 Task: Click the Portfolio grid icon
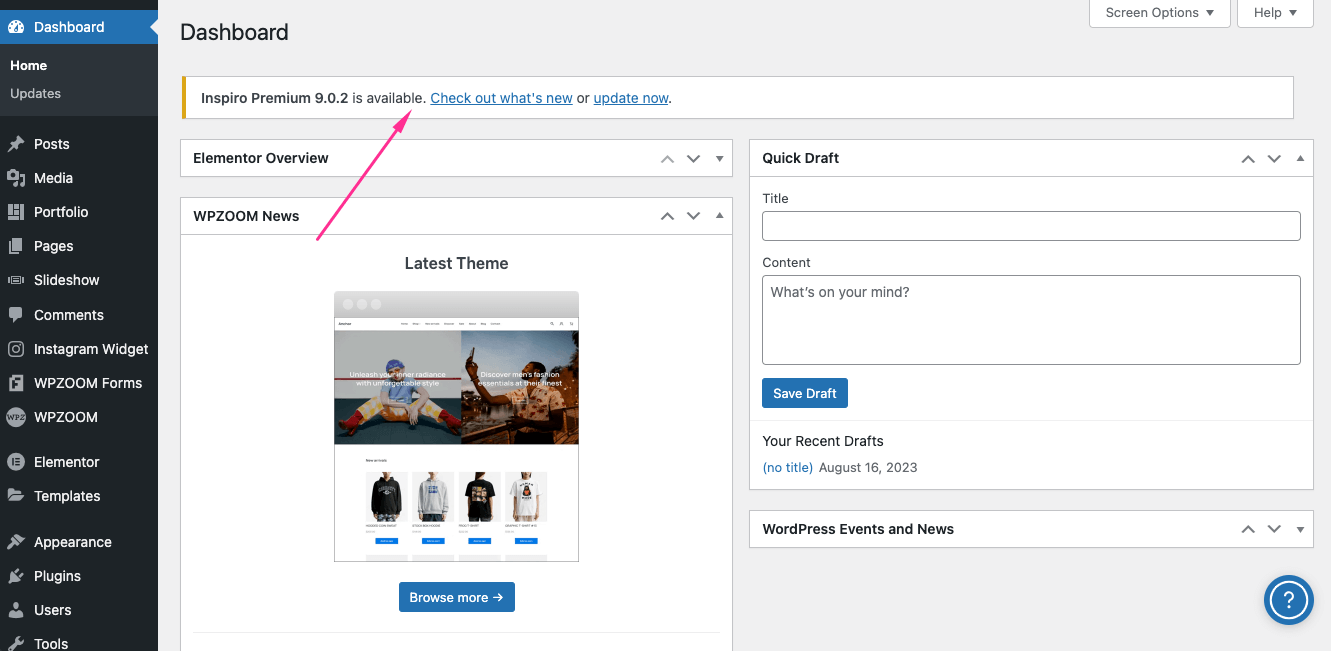[16, 212]
